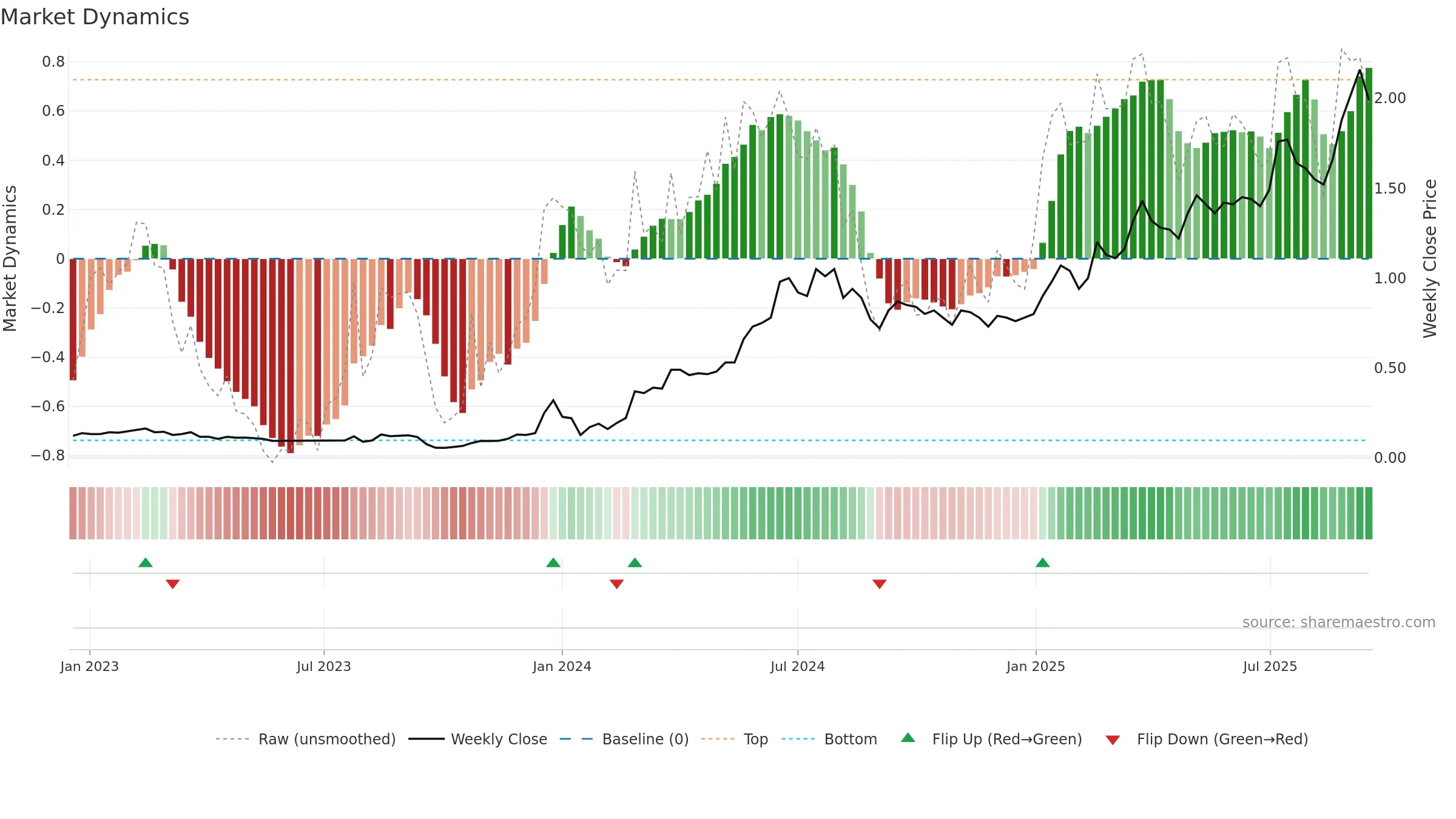This screenshot has height=819, width=1456.
Task: Select the green flip-up marker after February 2024
Action: pos(635,562)
